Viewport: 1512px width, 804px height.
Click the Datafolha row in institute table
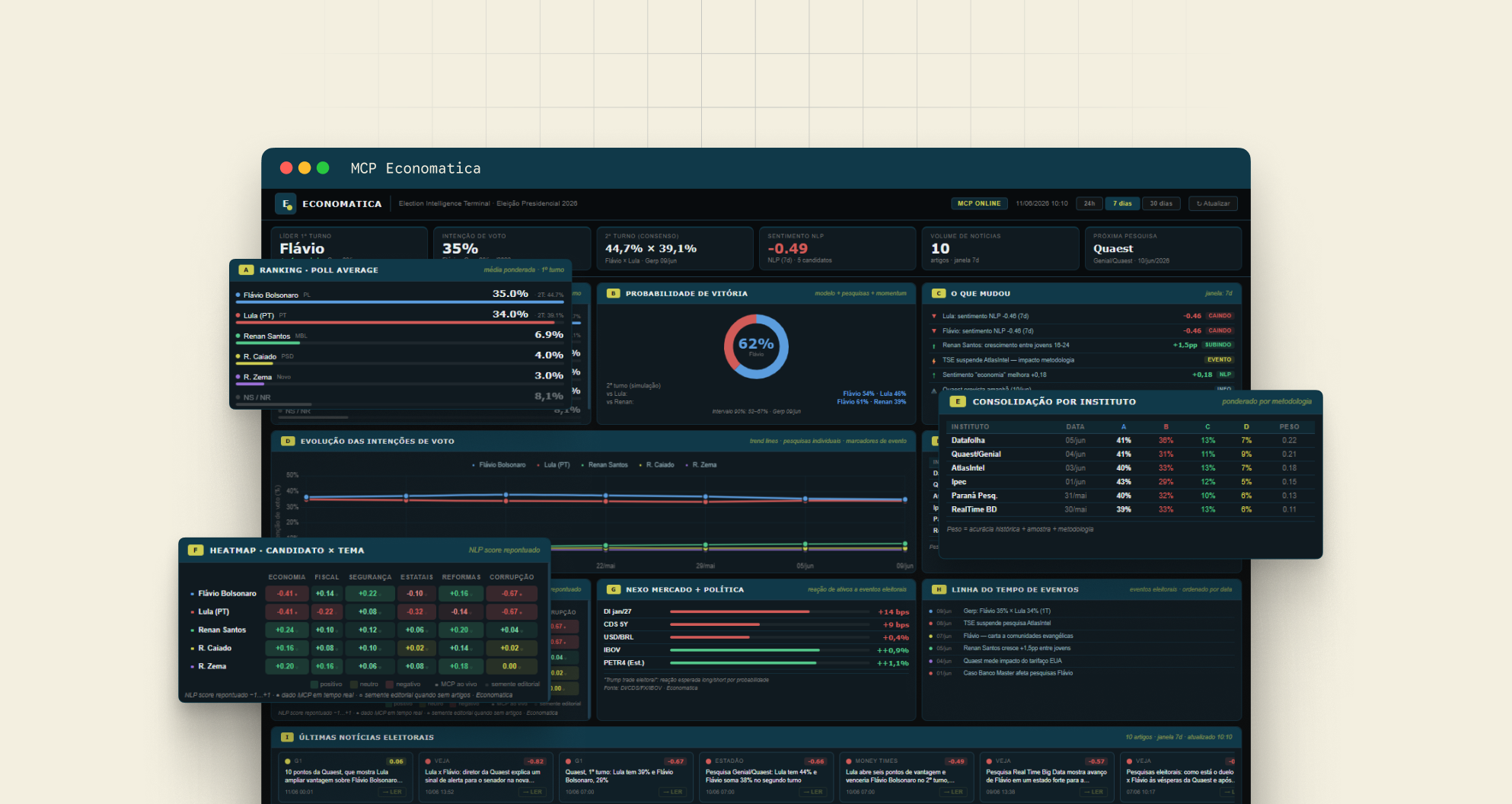click(x=1131, y=441)
